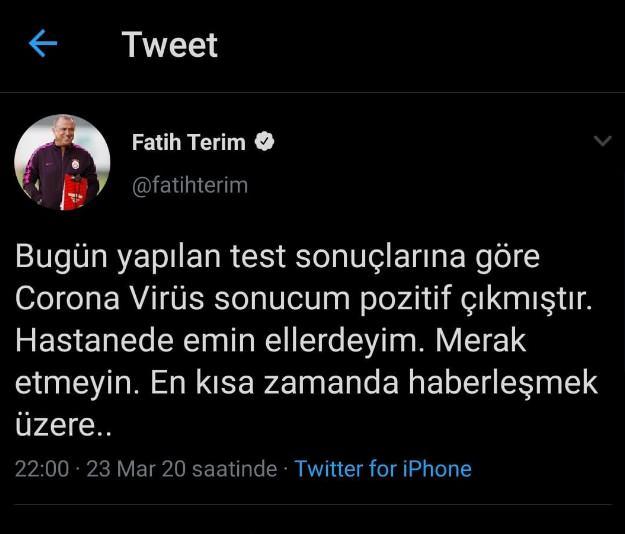Image resolution: width=625 pixels, height=534 pixels.
Task: Click the word haberleşmek in the tweet
Action: pos(503,383)
